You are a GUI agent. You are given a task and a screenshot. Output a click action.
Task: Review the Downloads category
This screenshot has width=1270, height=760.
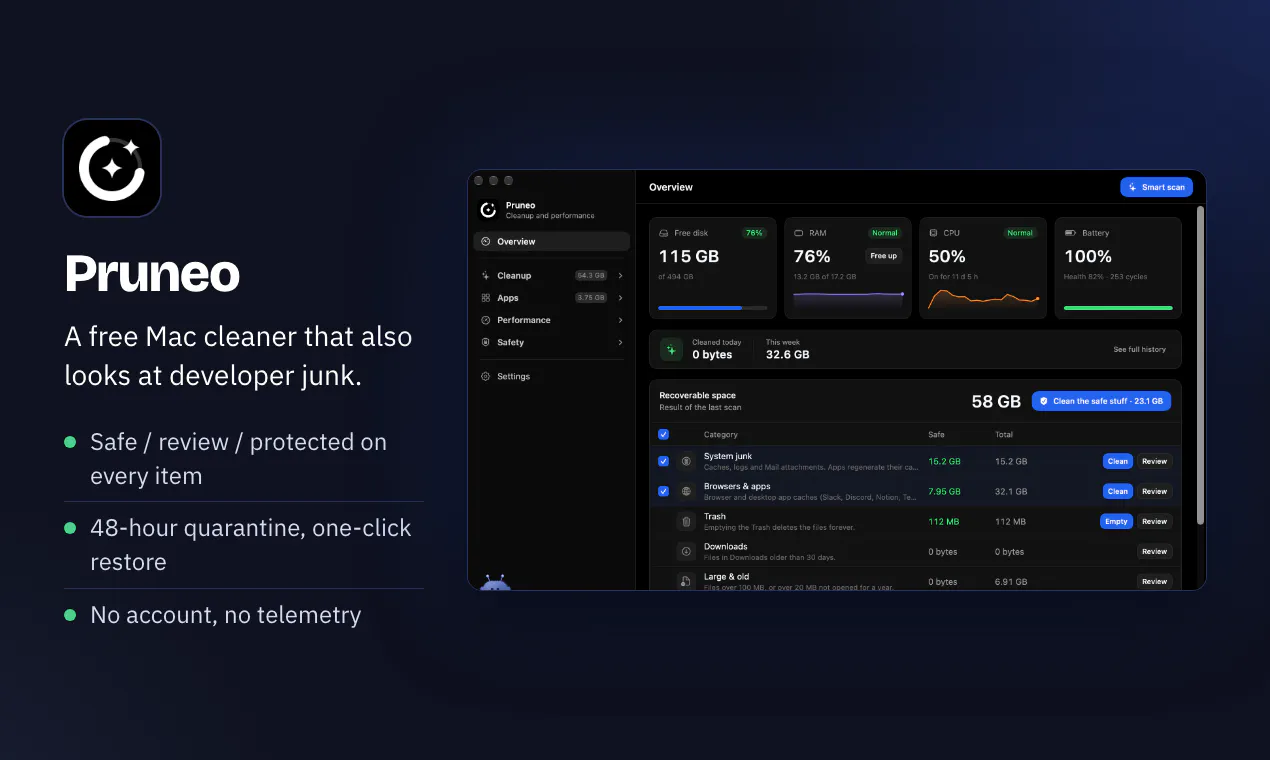click(x=1154, y=552)
